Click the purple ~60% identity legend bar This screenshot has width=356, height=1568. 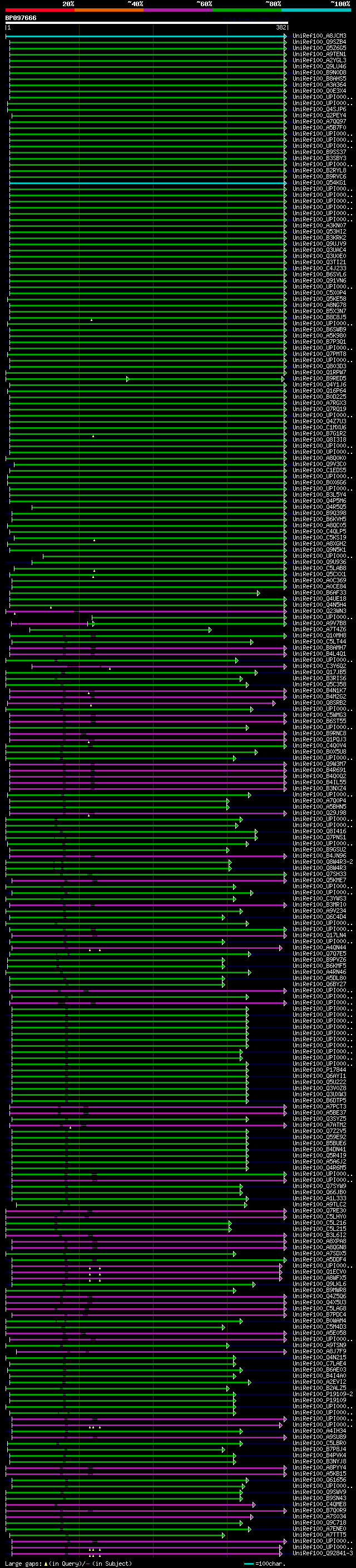coord(177,10)
